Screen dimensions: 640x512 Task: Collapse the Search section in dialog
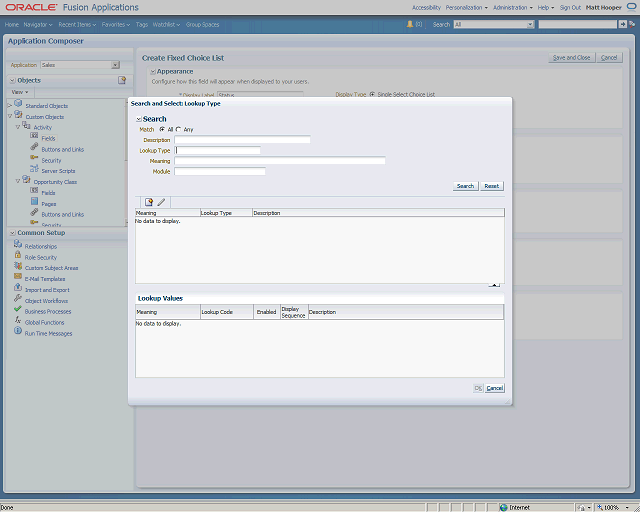point(139,119)
